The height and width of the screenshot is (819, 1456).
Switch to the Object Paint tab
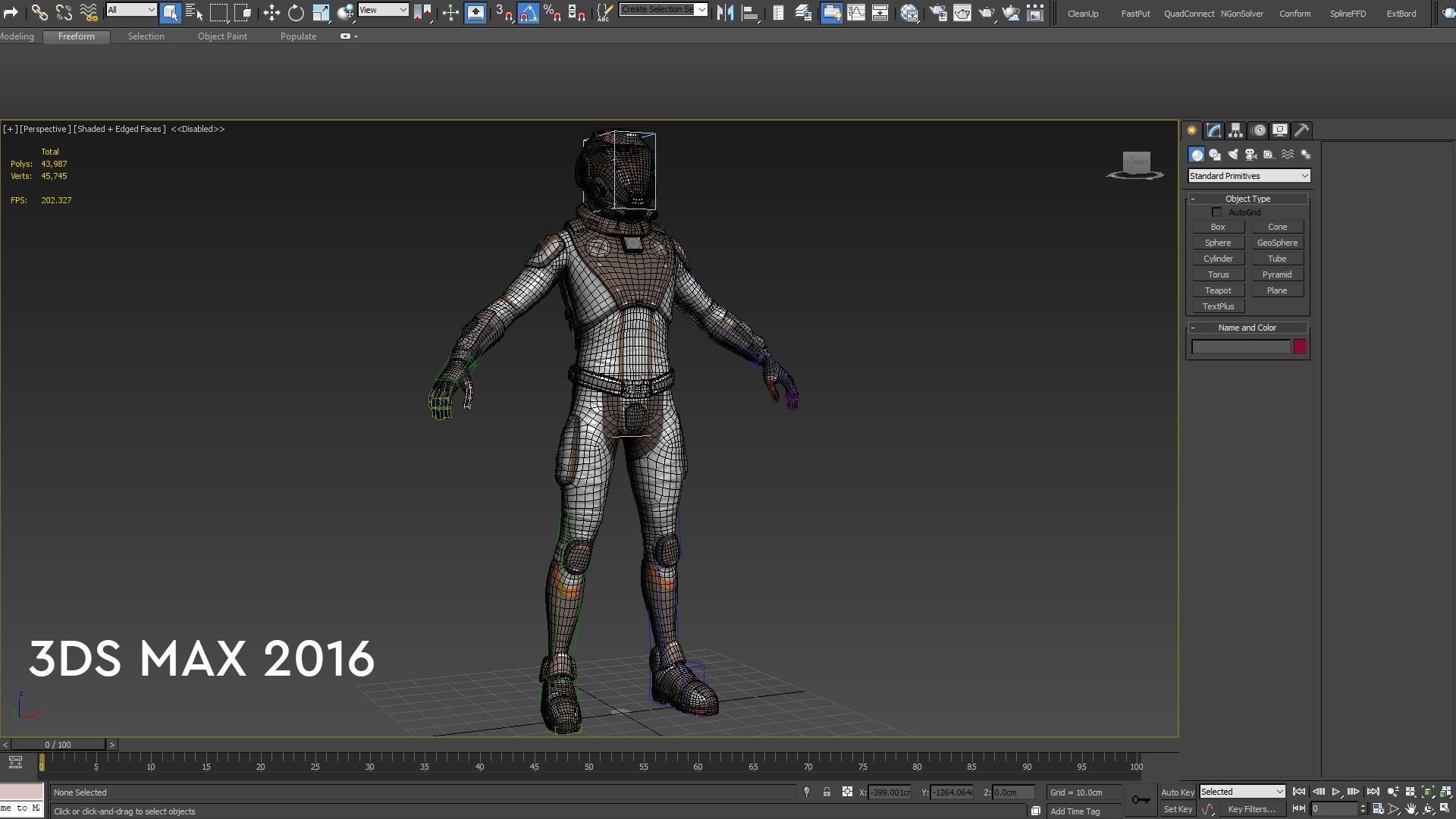tap(222, 36)
